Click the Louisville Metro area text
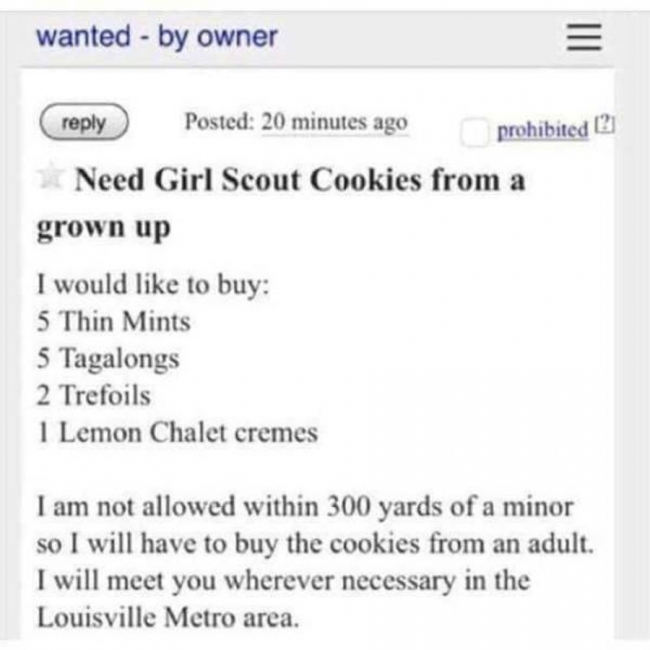 (x=168, y=618)
